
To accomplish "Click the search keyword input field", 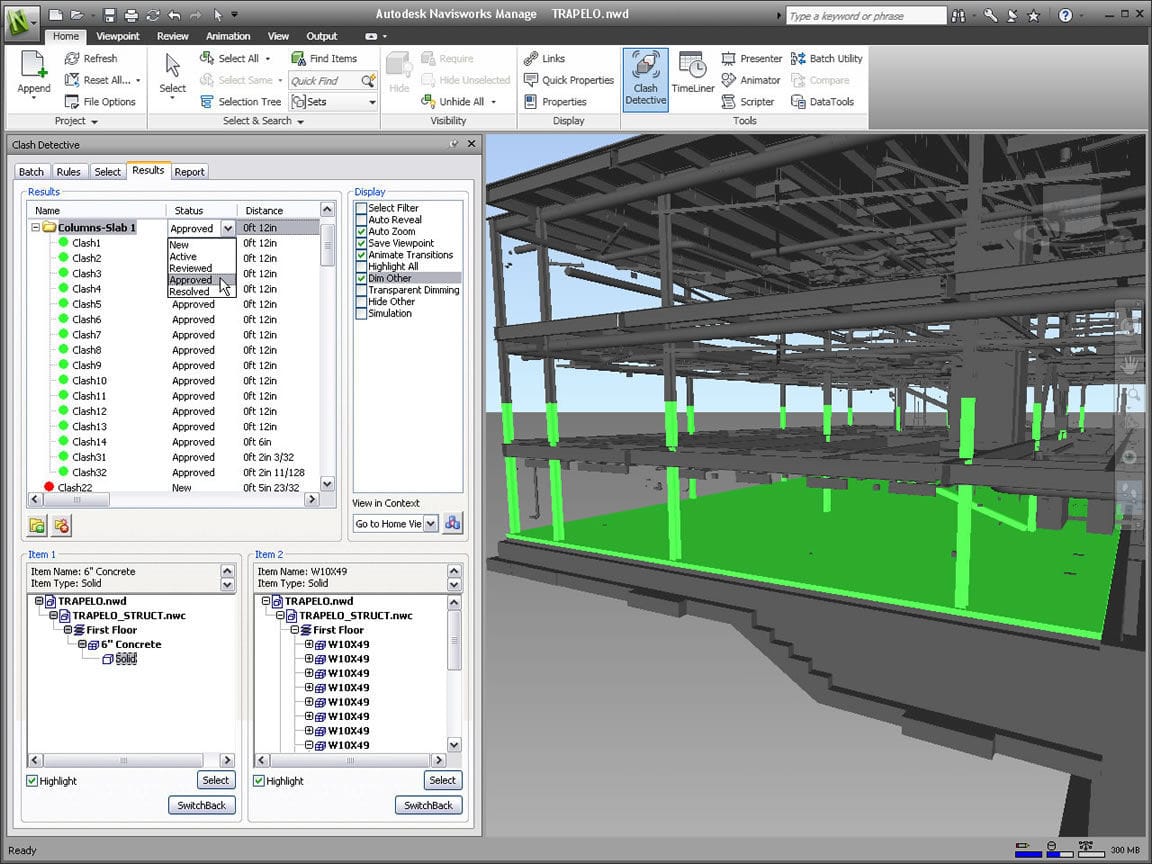I will (864, 16).
